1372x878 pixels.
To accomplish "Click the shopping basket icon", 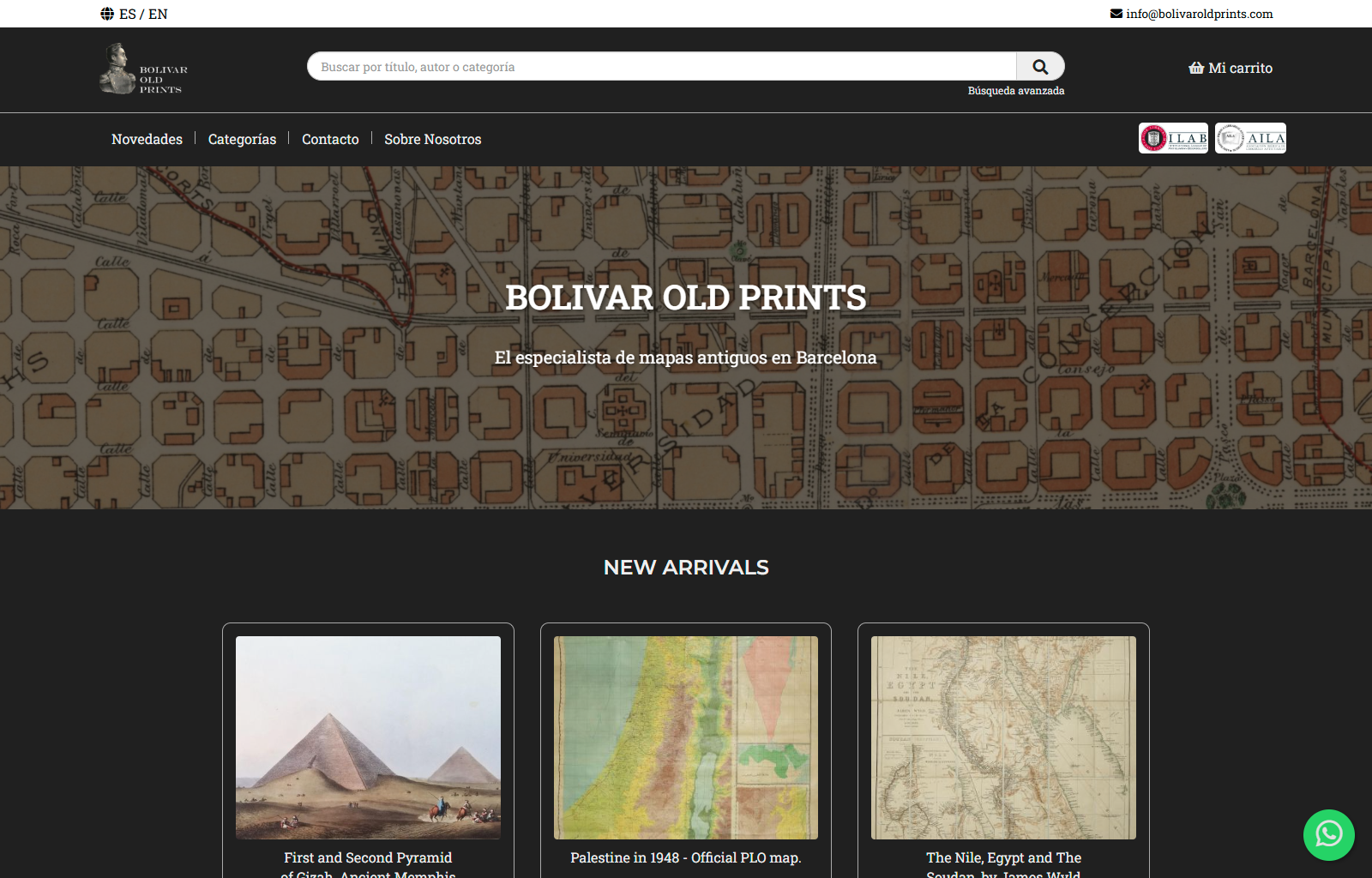I will (1196, 68).
